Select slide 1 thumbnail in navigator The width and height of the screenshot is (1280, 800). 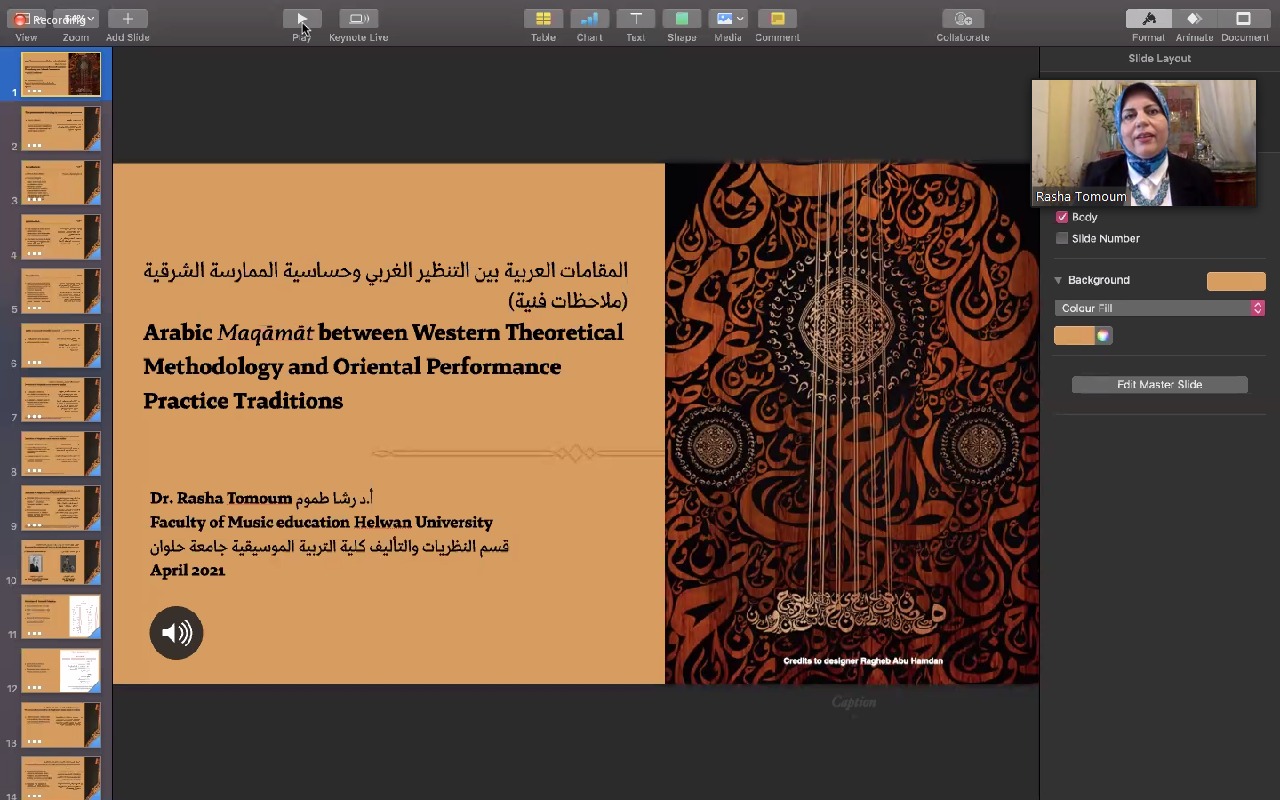pyautogui.click(x=61, y=75)
